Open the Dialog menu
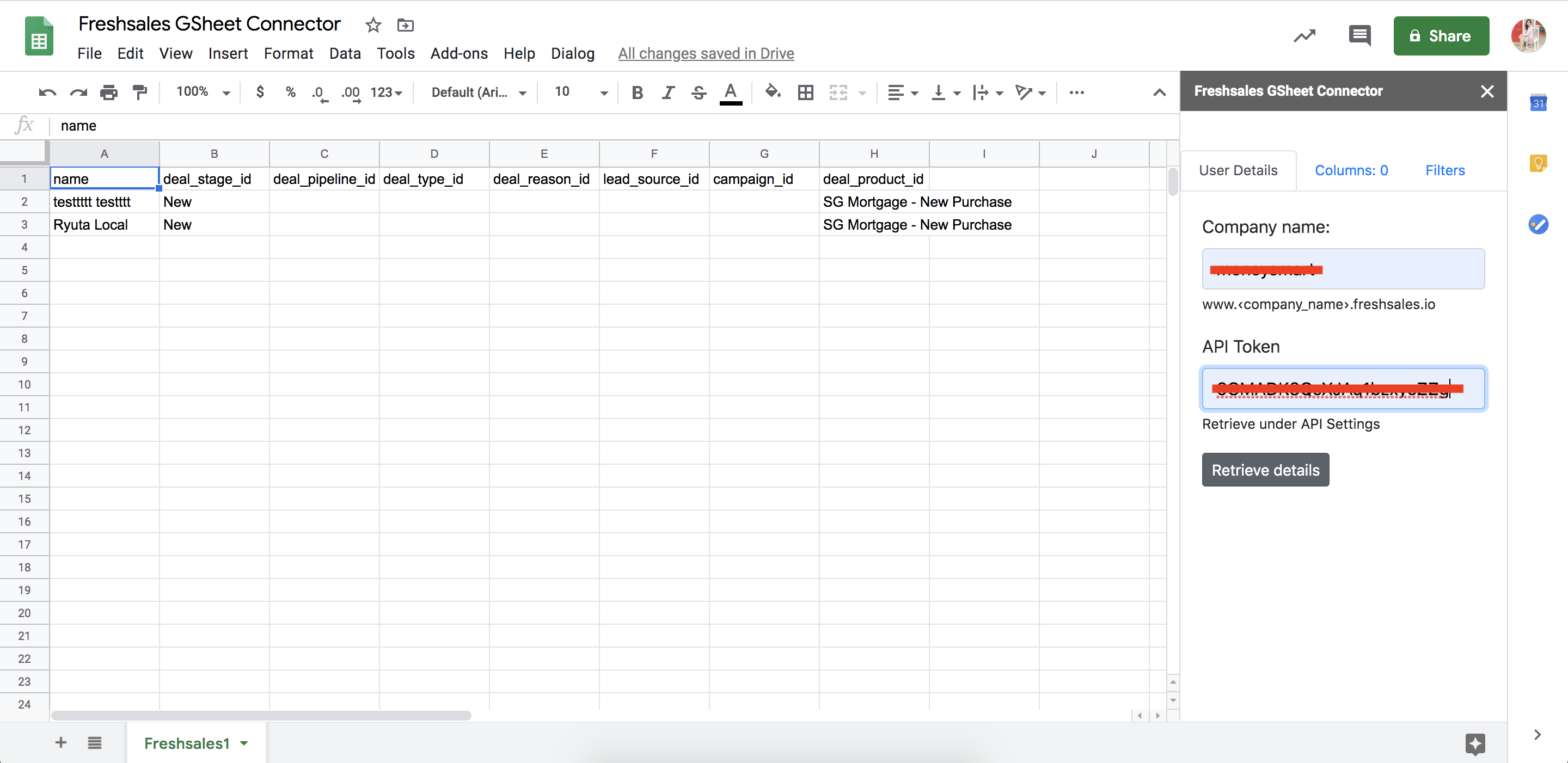 (x=572, y=53)
